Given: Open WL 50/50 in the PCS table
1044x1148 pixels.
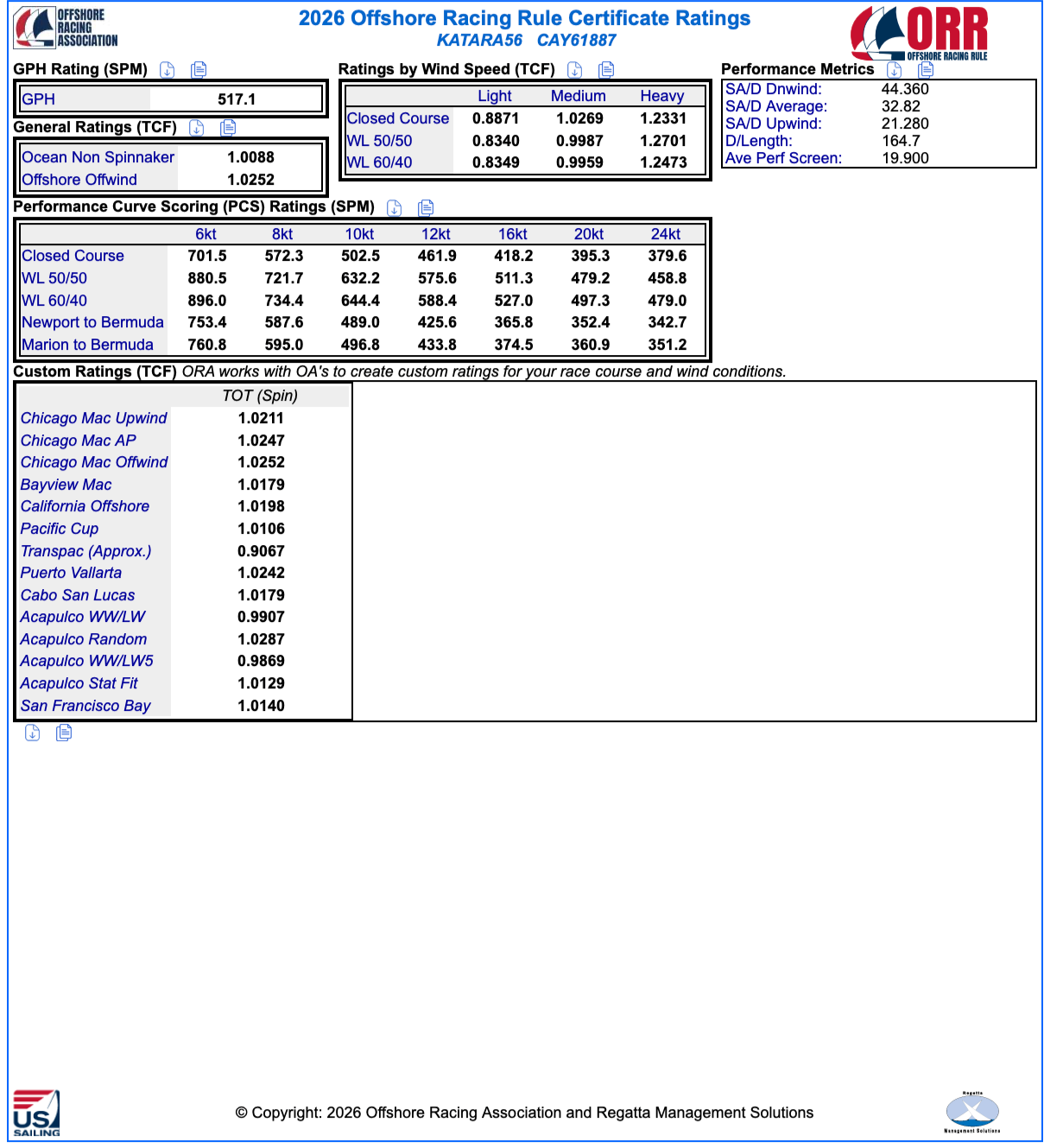Looking at the screenshot, I should [54, 278].
